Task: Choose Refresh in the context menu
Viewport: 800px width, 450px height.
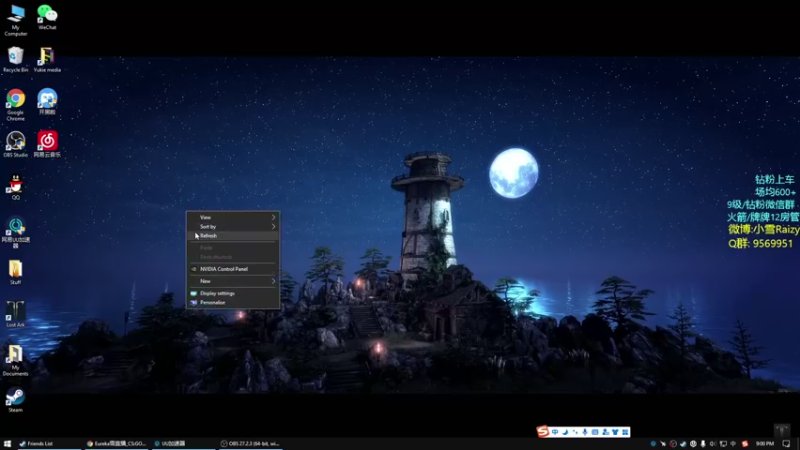Action: tap(233, 236)
